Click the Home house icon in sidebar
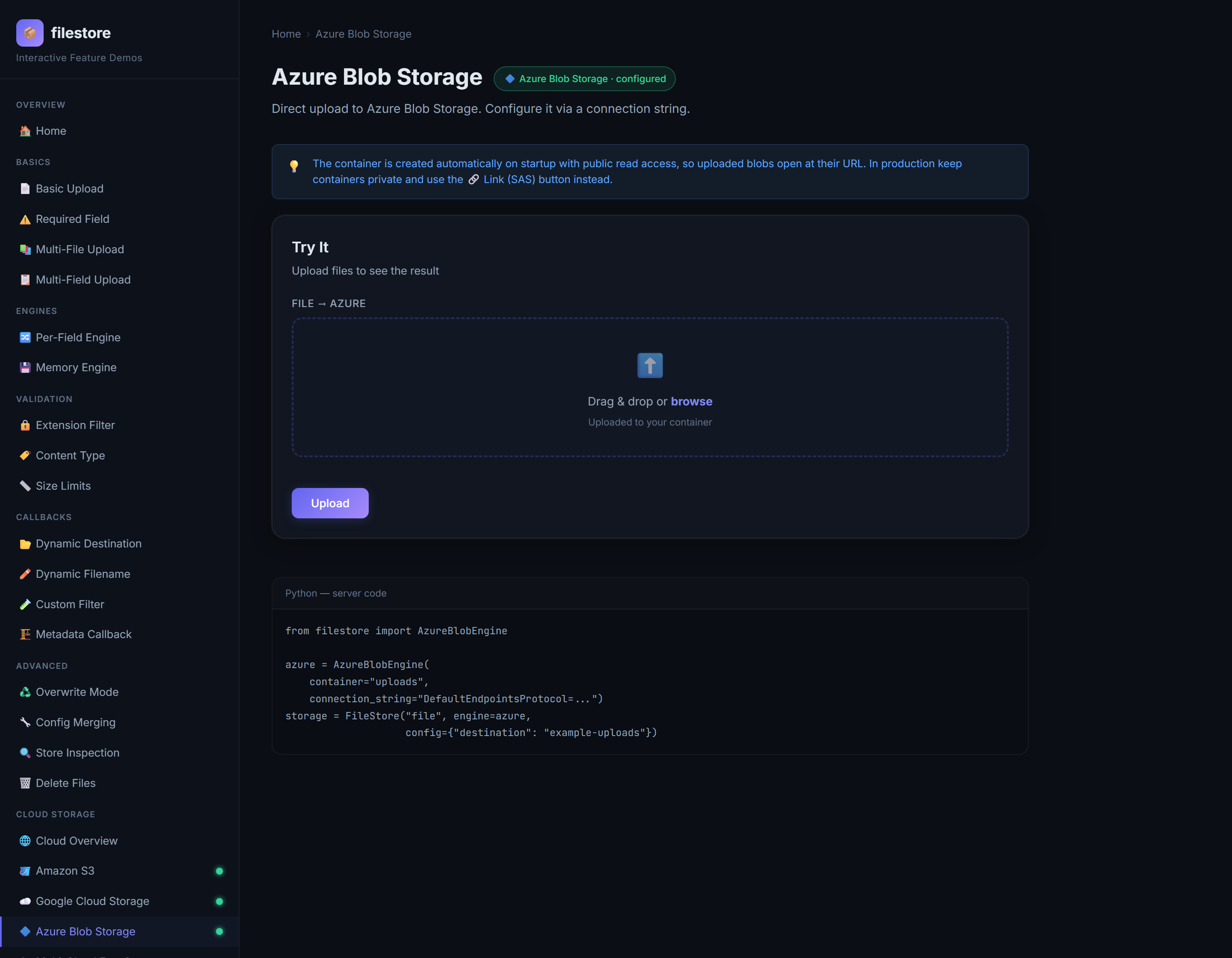The image size is (1232, 958). click(25, 131)
